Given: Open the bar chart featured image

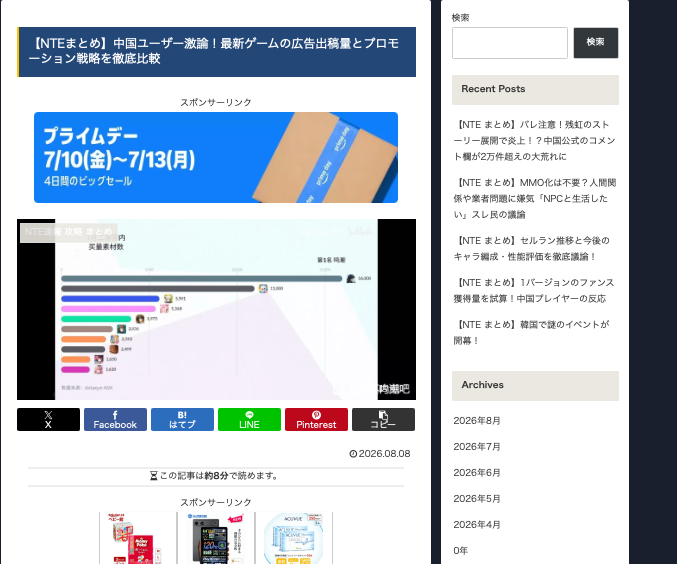Looking at the screenshot, I should pos(216,309).
